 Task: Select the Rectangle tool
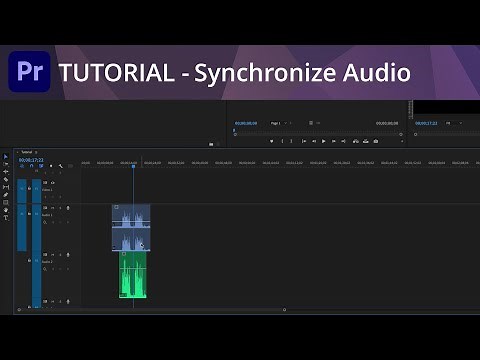click(x=6, y=202)
